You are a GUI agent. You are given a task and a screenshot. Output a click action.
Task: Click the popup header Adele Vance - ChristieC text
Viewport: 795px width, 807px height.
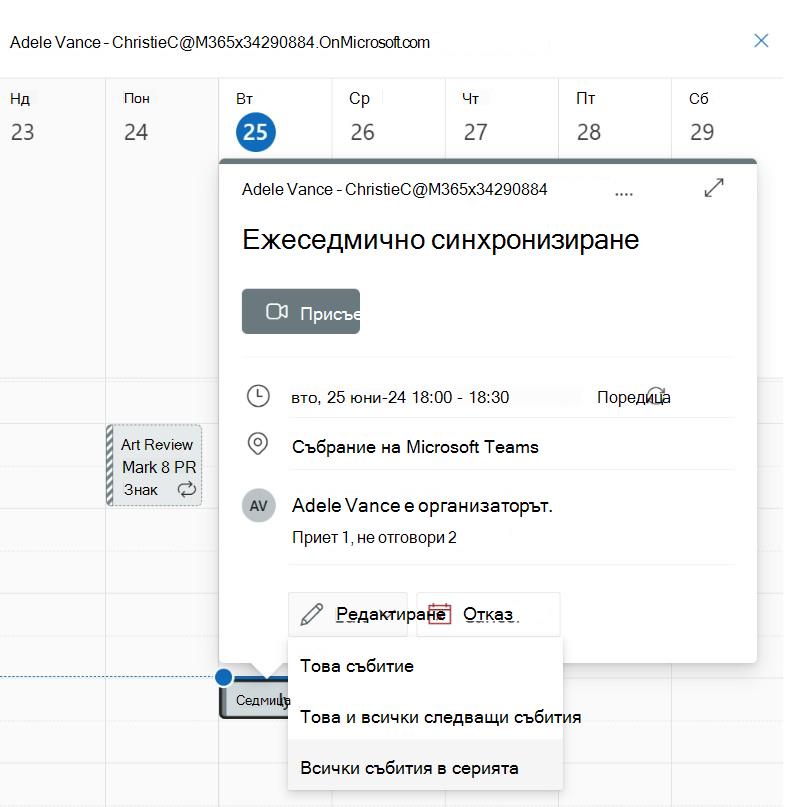(x=394, y=189)
